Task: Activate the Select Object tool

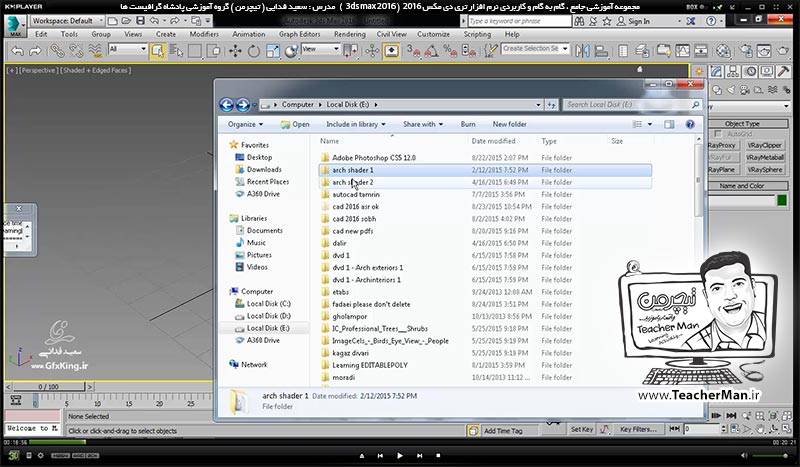Action: (x=157, y=51)
